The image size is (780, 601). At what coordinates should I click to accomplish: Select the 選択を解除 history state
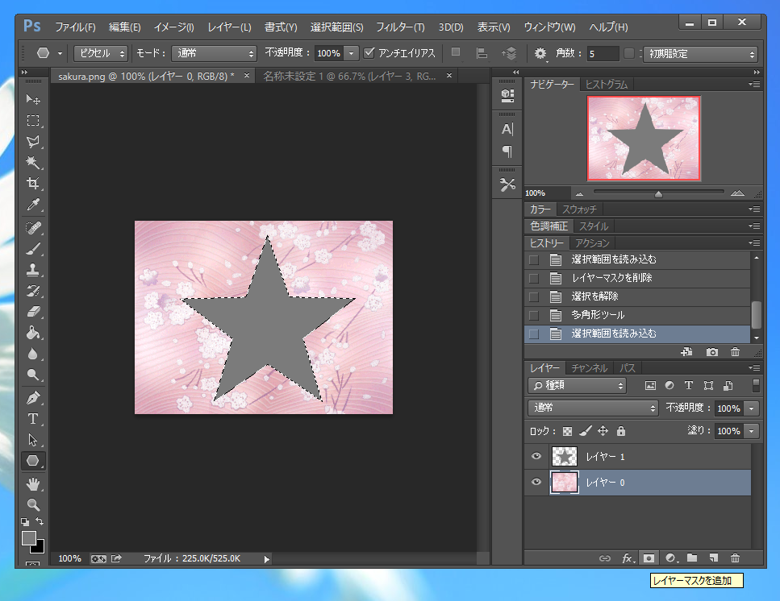(x=595, y=296)
